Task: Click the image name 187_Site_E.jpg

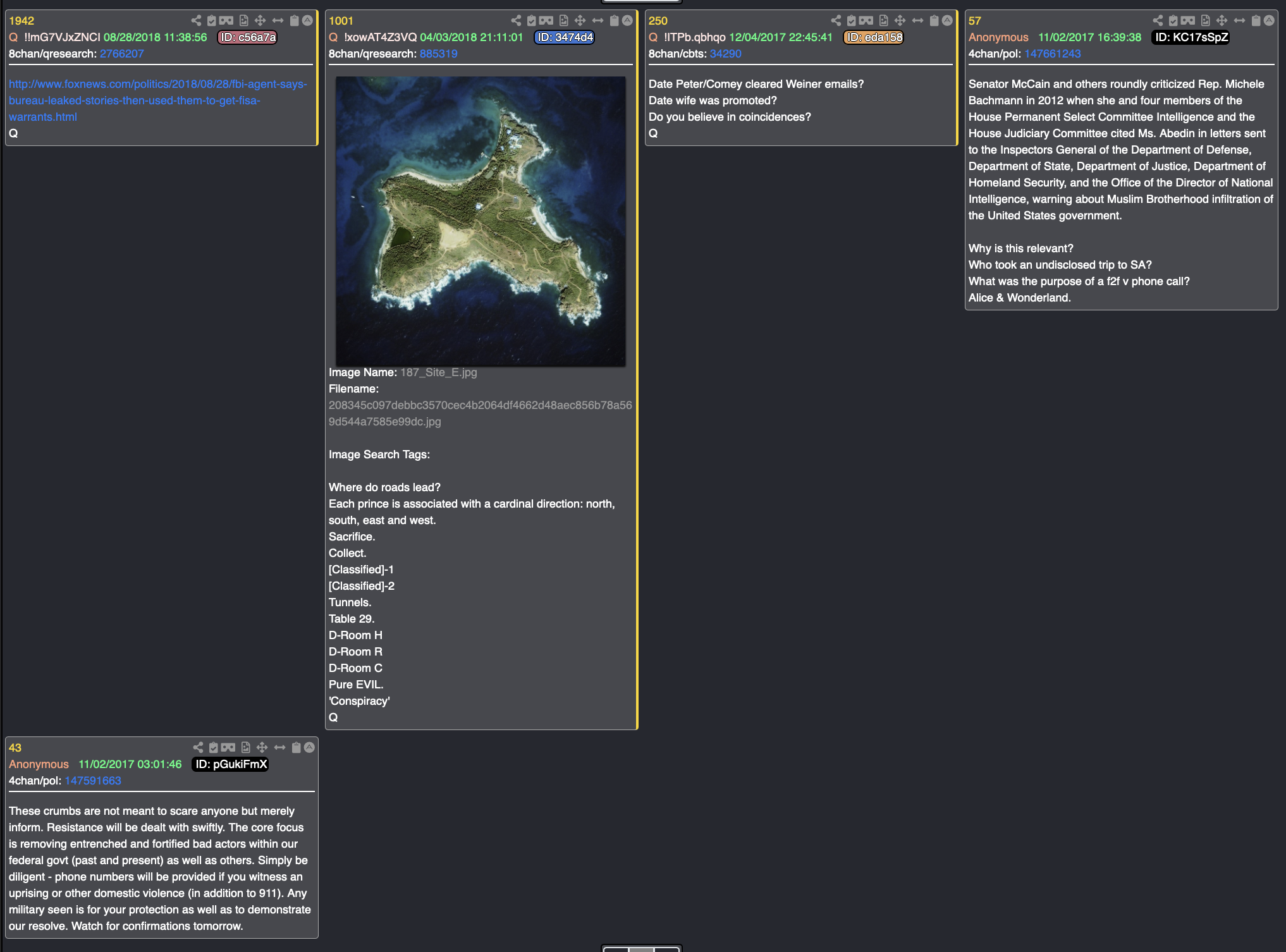Action: point(438,372)
